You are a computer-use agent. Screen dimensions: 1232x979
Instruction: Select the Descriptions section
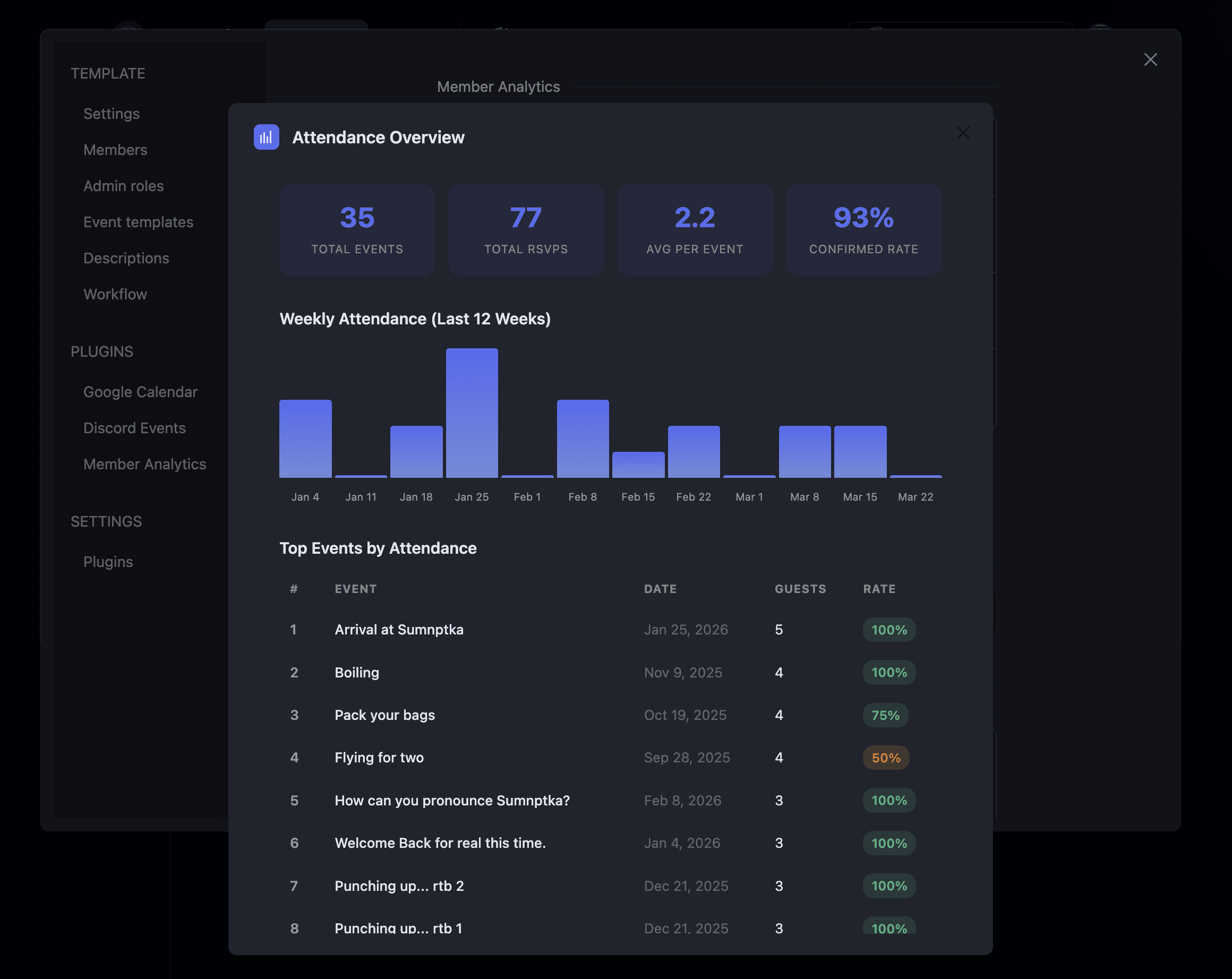click(x=126, y=258)
